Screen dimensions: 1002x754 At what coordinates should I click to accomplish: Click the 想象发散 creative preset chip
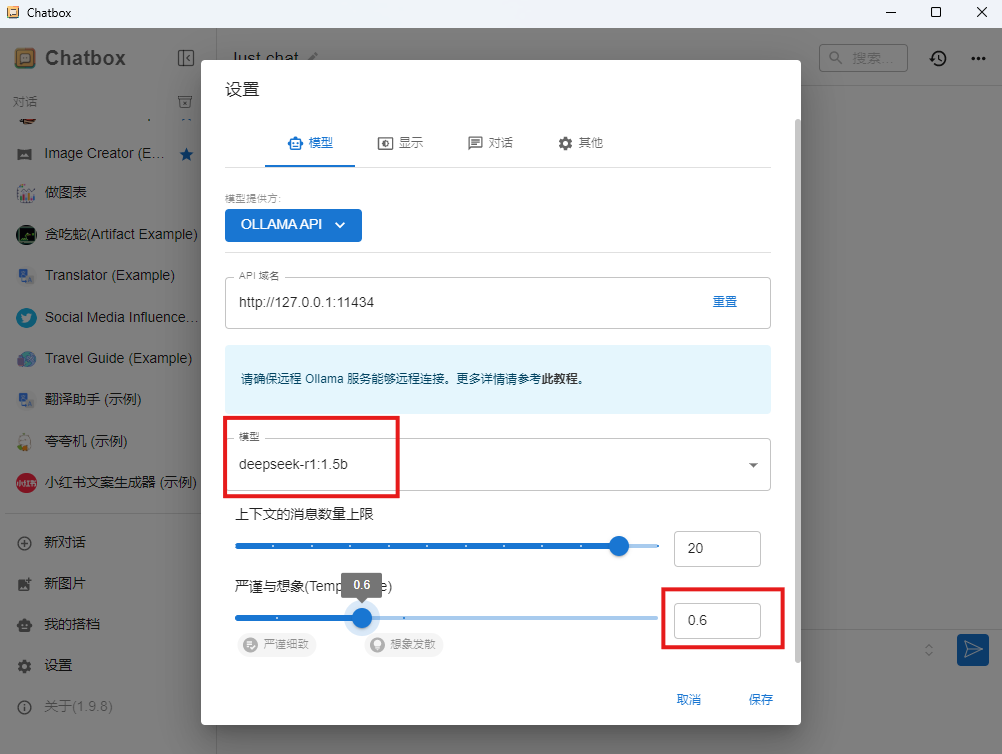tap(404, 644)
